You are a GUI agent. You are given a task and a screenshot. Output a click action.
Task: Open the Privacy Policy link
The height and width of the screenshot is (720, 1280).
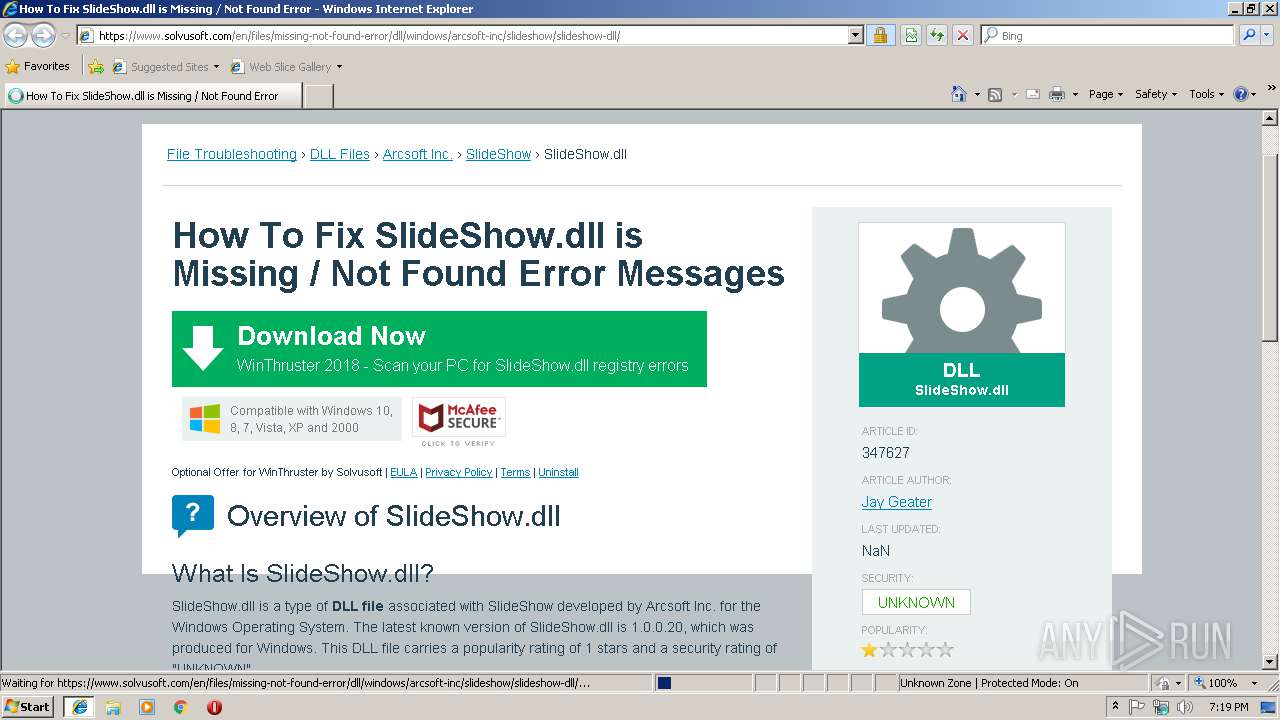(459, 472)
